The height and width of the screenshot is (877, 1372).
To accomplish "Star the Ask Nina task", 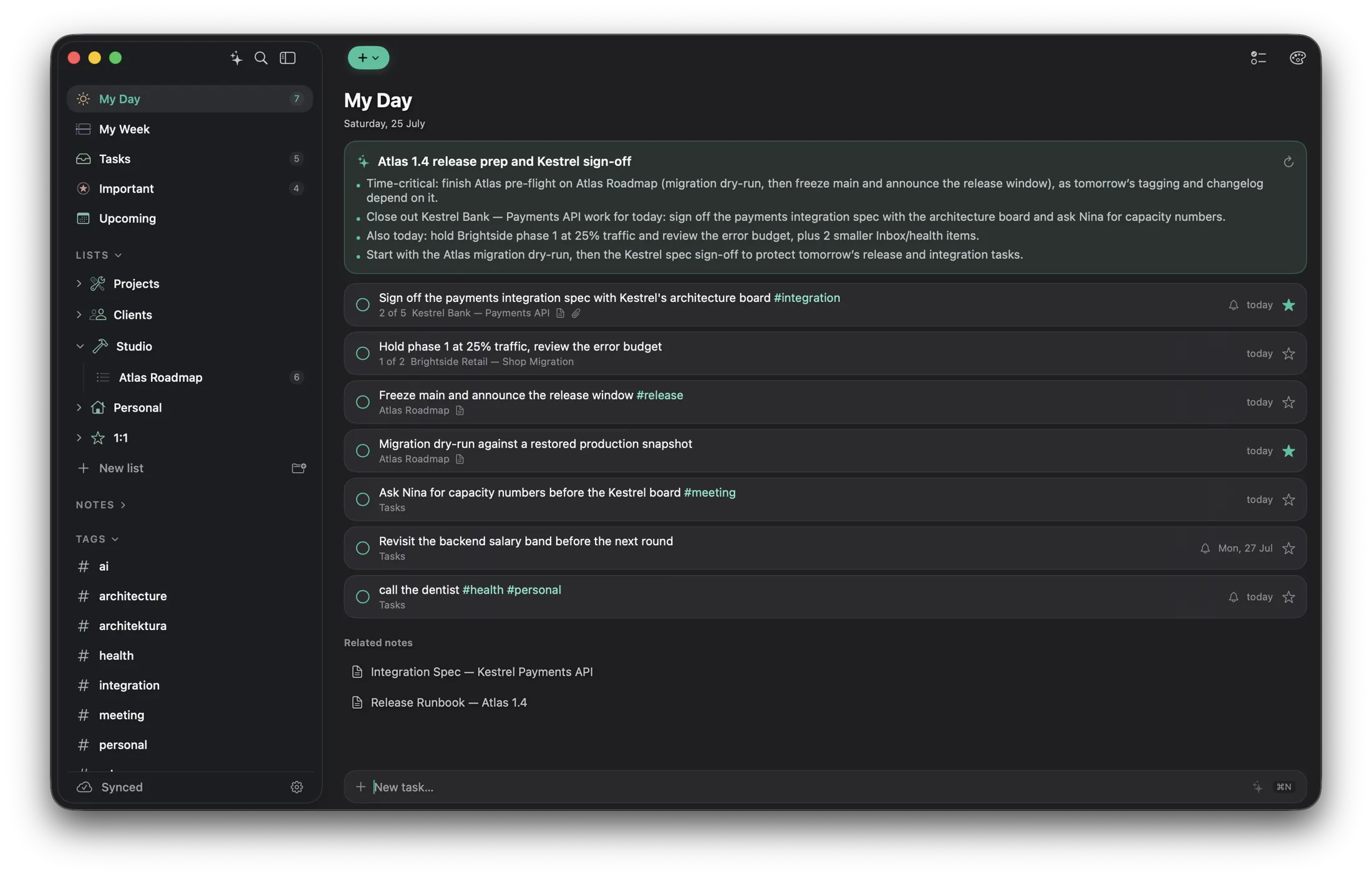I will (1288, 500).
